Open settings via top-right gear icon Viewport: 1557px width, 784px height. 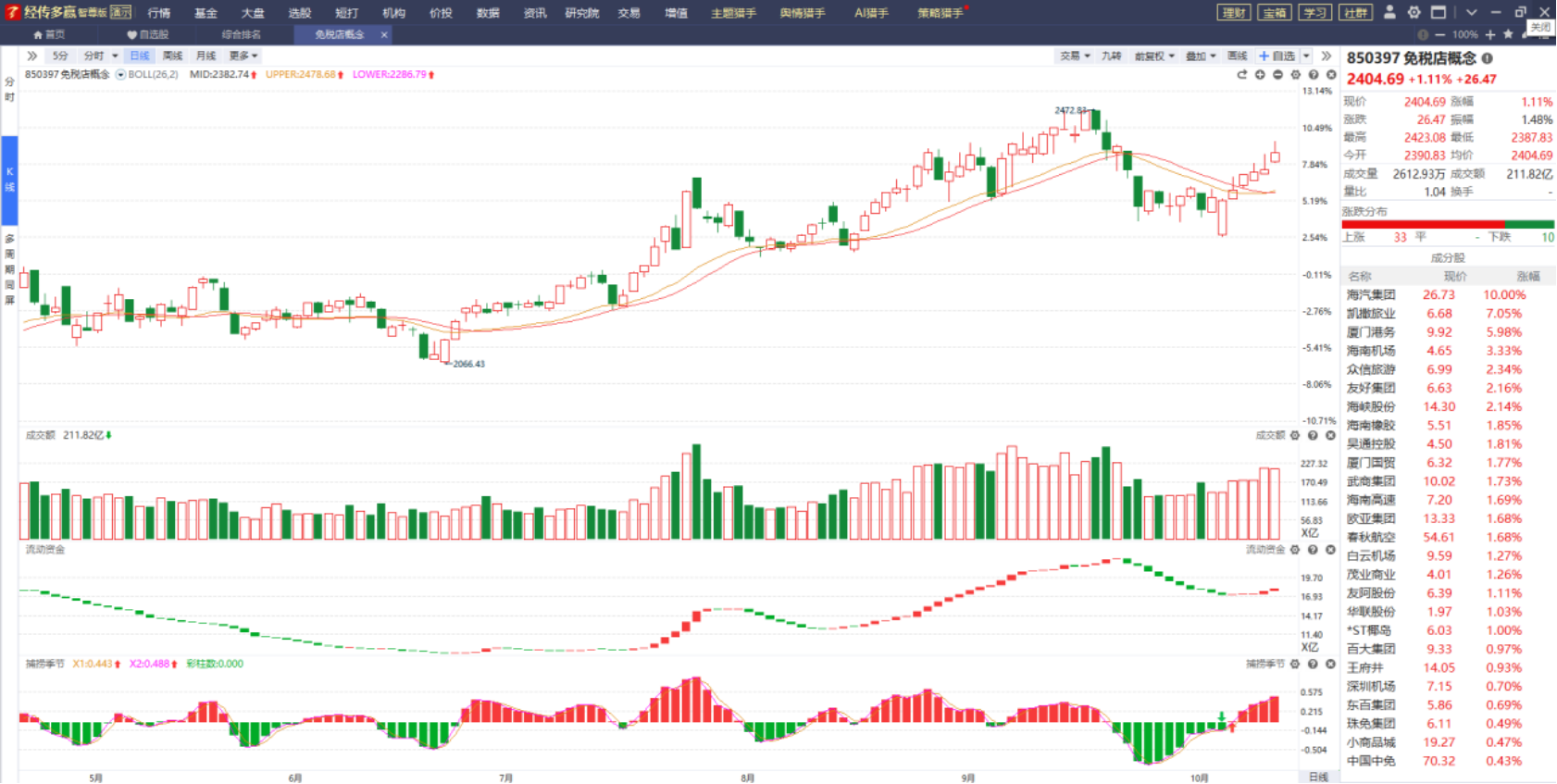click(x=1414, y=12)
